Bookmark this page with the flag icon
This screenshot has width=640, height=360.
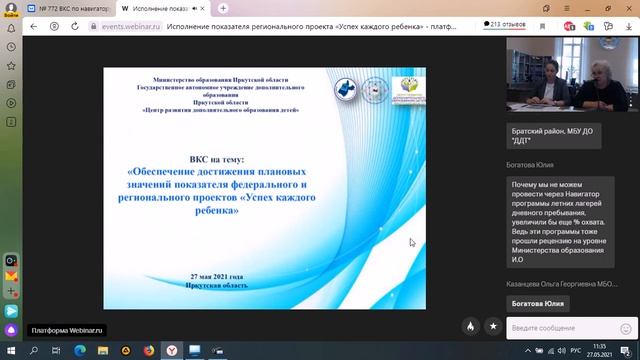542,27
